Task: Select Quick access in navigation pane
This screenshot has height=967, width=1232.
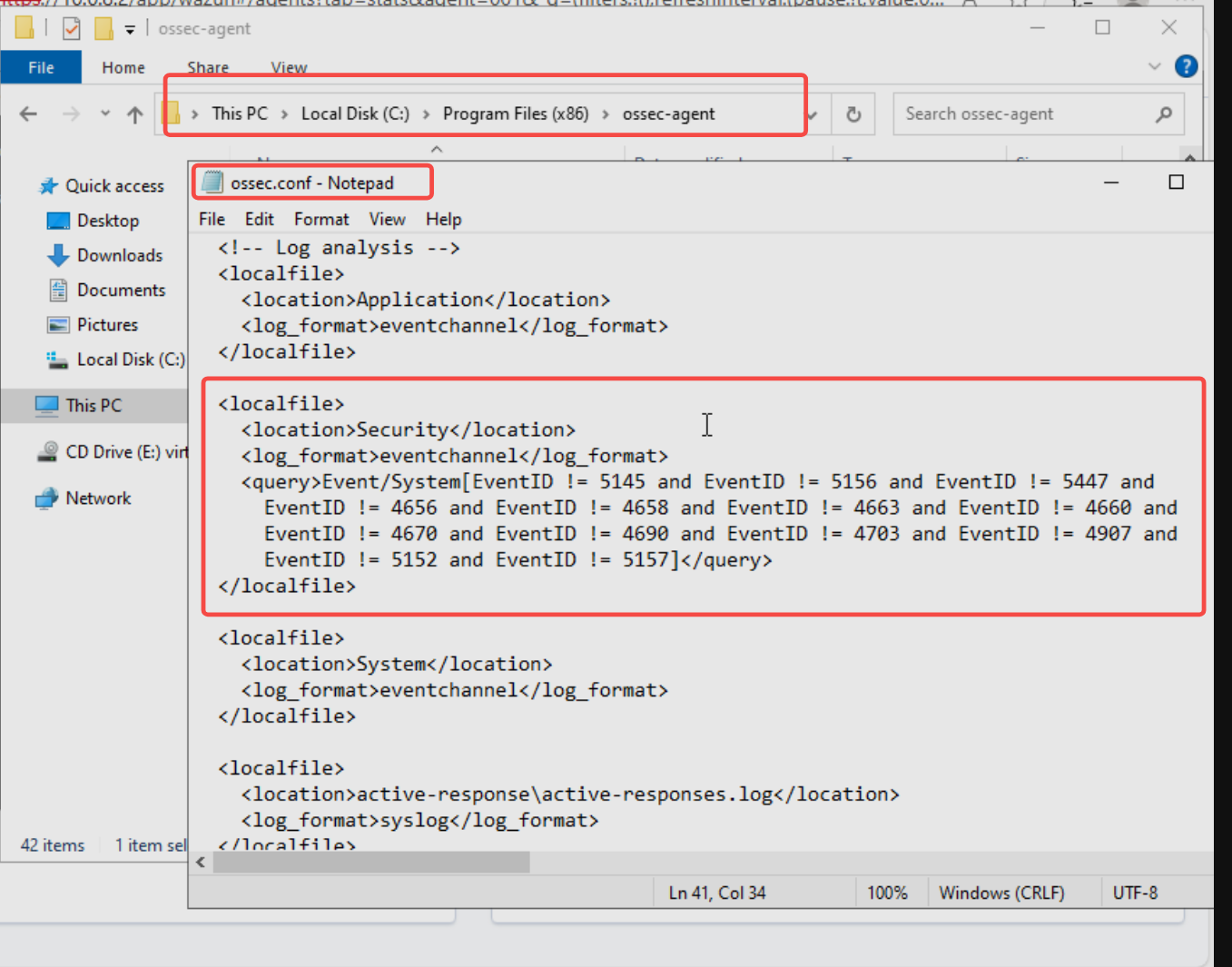Action: point(114,186)
